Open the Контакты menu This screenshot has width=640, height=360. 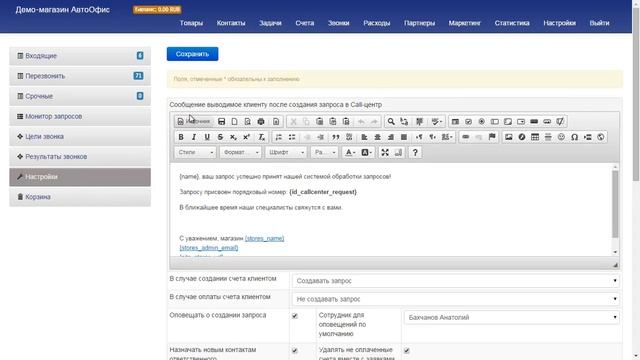pos(231,23)
